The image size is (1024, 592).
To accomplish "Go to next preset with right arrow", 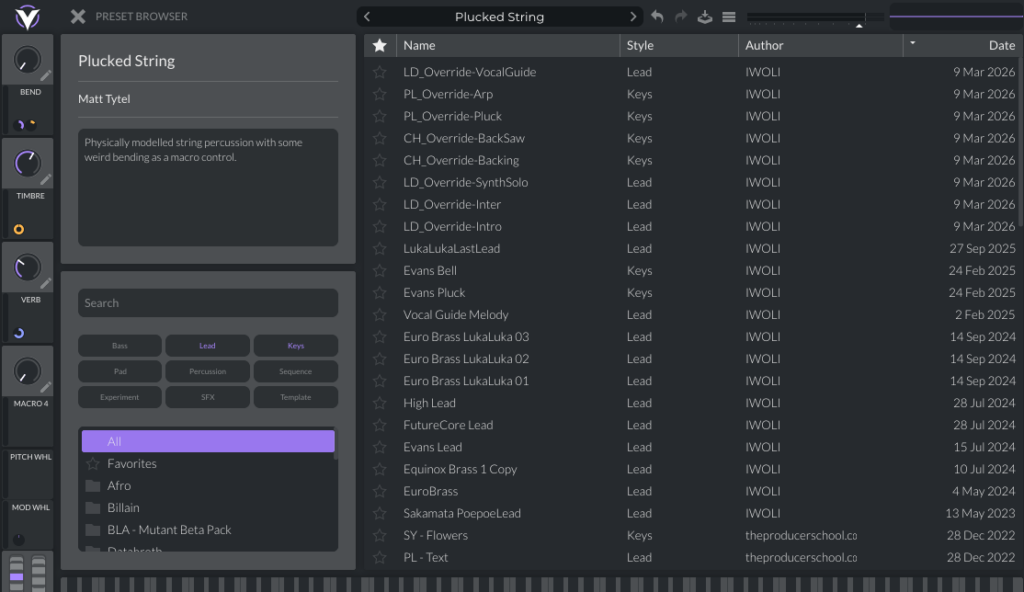I will 633,17.
